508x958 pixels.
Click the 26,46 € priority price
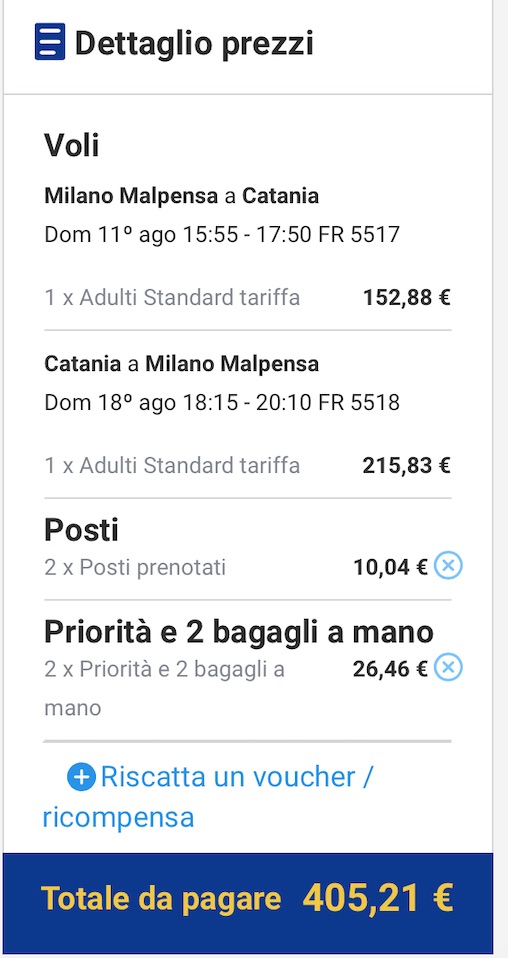(x=391, y=669)
